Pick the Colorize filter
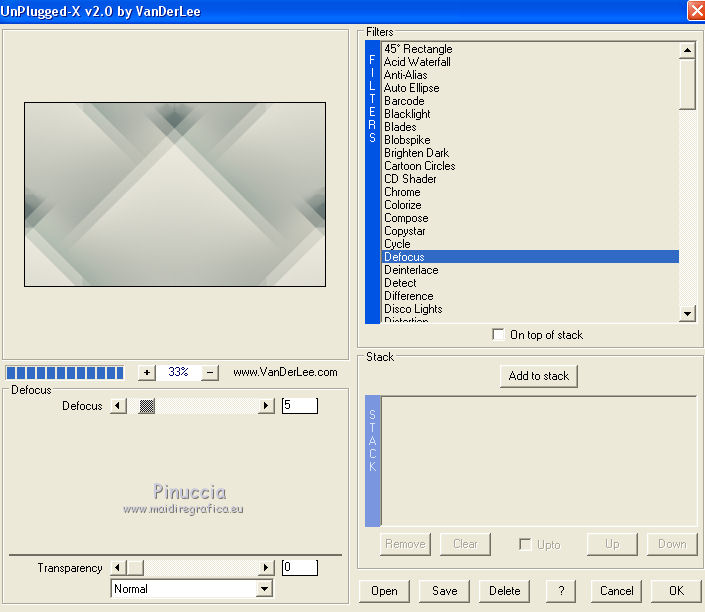Screen dimensions: 705x612 (530, 205)
